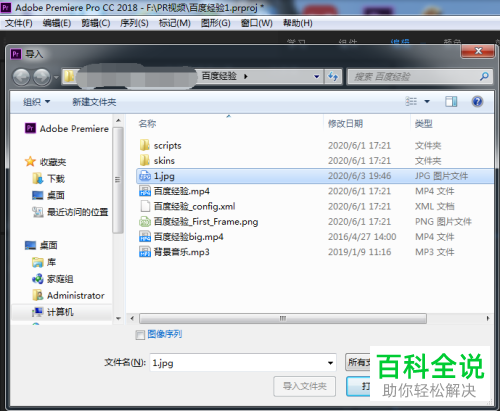Click the 百度经验.mp4 file icon

[145, 191]
